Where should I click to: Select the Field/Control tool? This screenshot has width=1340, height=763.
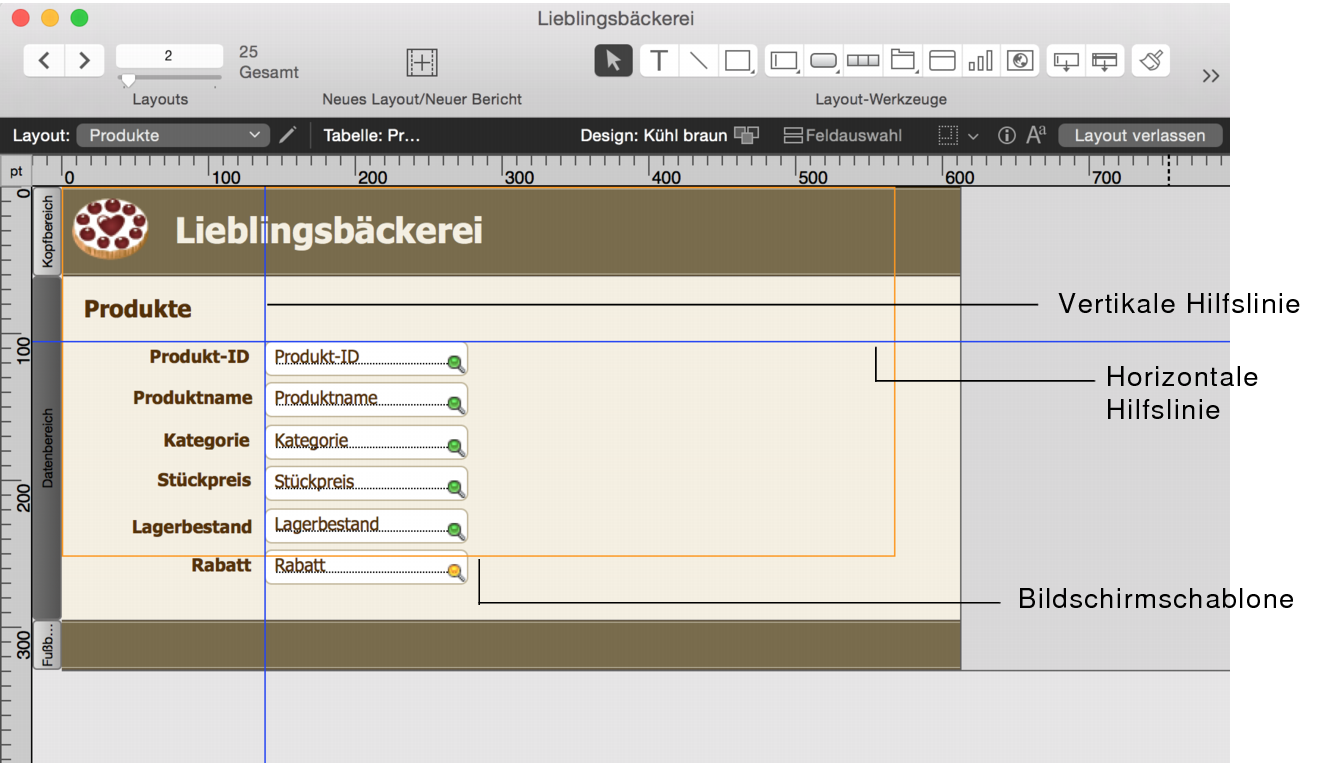pyautogui.click(x=785, y=60)
